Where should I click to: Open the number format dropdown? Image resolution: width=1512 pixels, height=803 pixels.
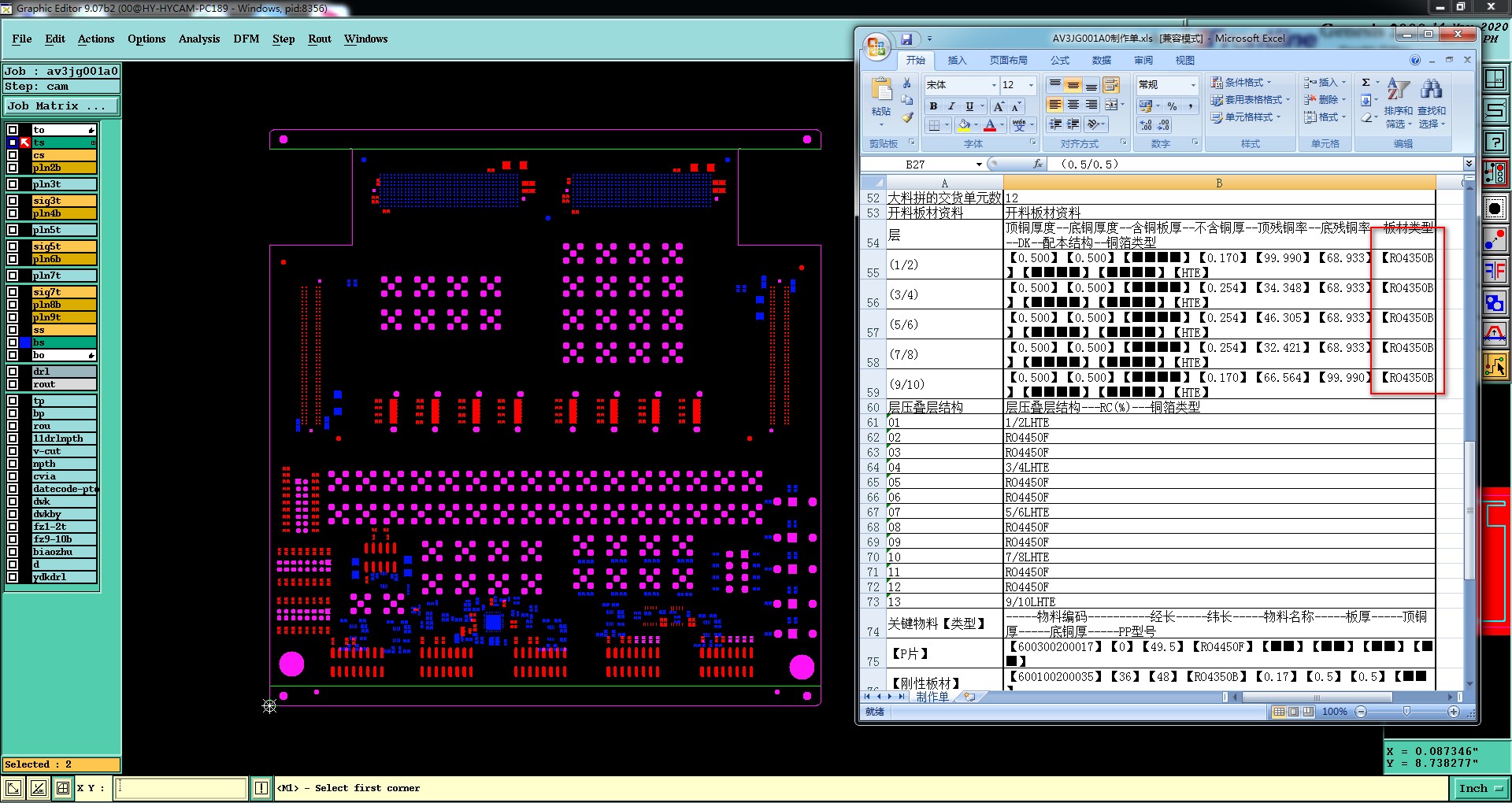1193,85
